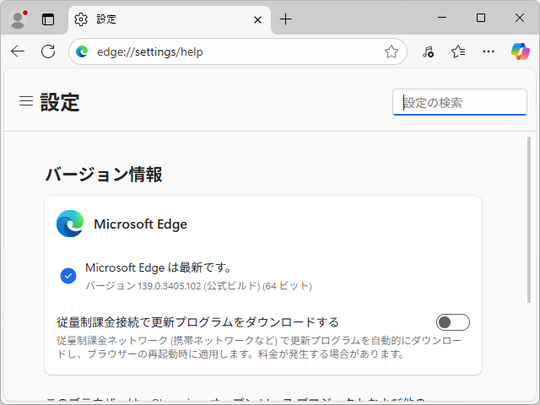The image size is (540, 405).
Task: Open the Favorites list icon
Action: click(458, 52)
